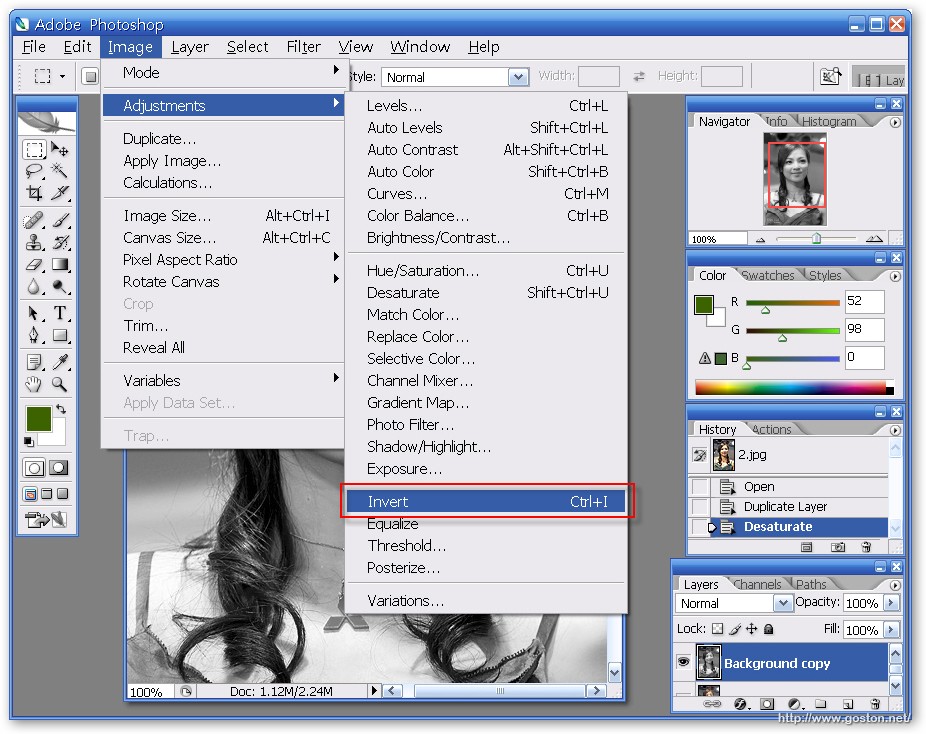The height and width of the screenshot is (734, 926).
Task: Toggle lock transparent pixels in Layers panel
Action: pyautogui.click(x=718, y=629)
